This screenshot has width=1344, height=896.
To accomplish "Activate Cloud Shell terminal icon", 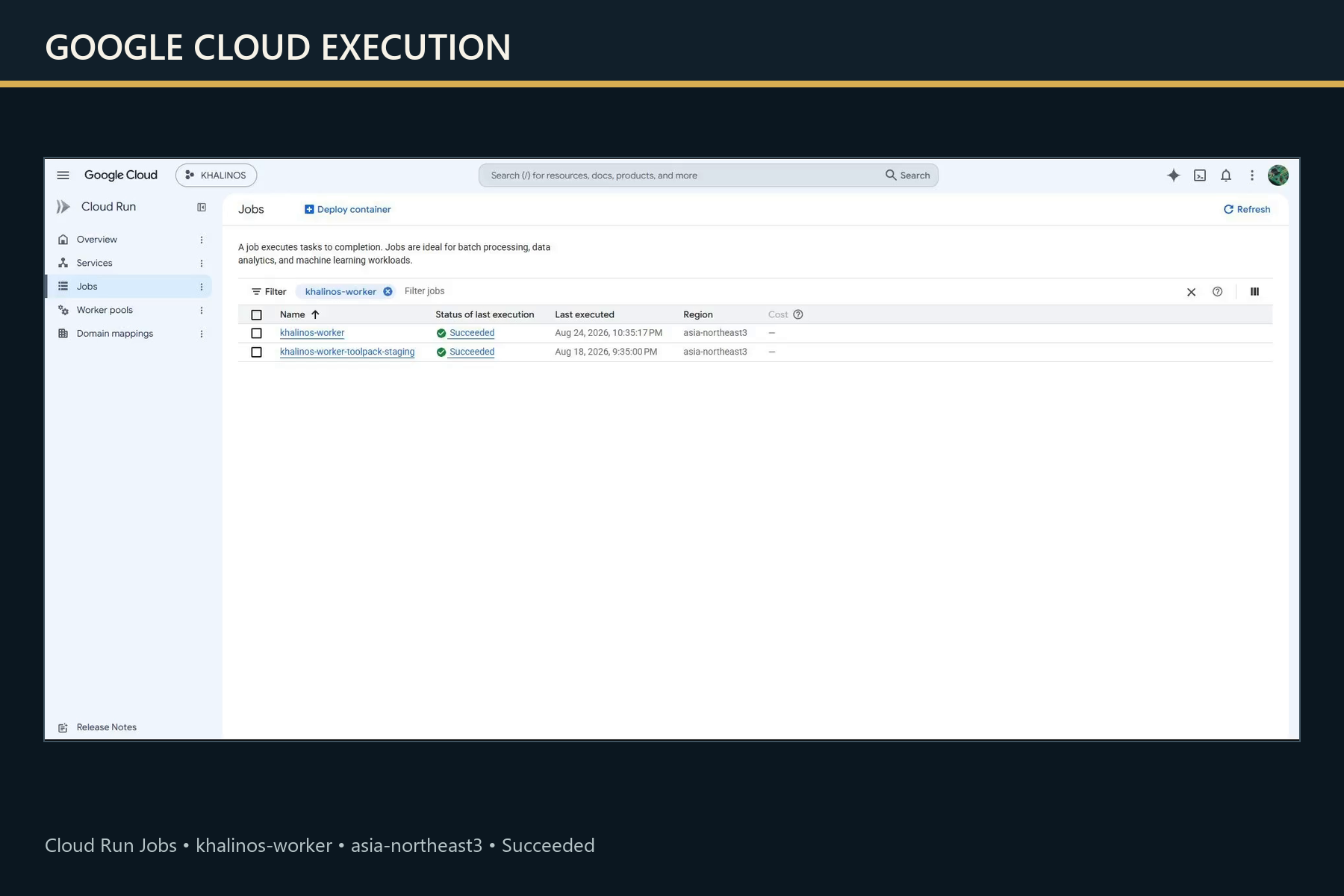I will pos(1200,175).
